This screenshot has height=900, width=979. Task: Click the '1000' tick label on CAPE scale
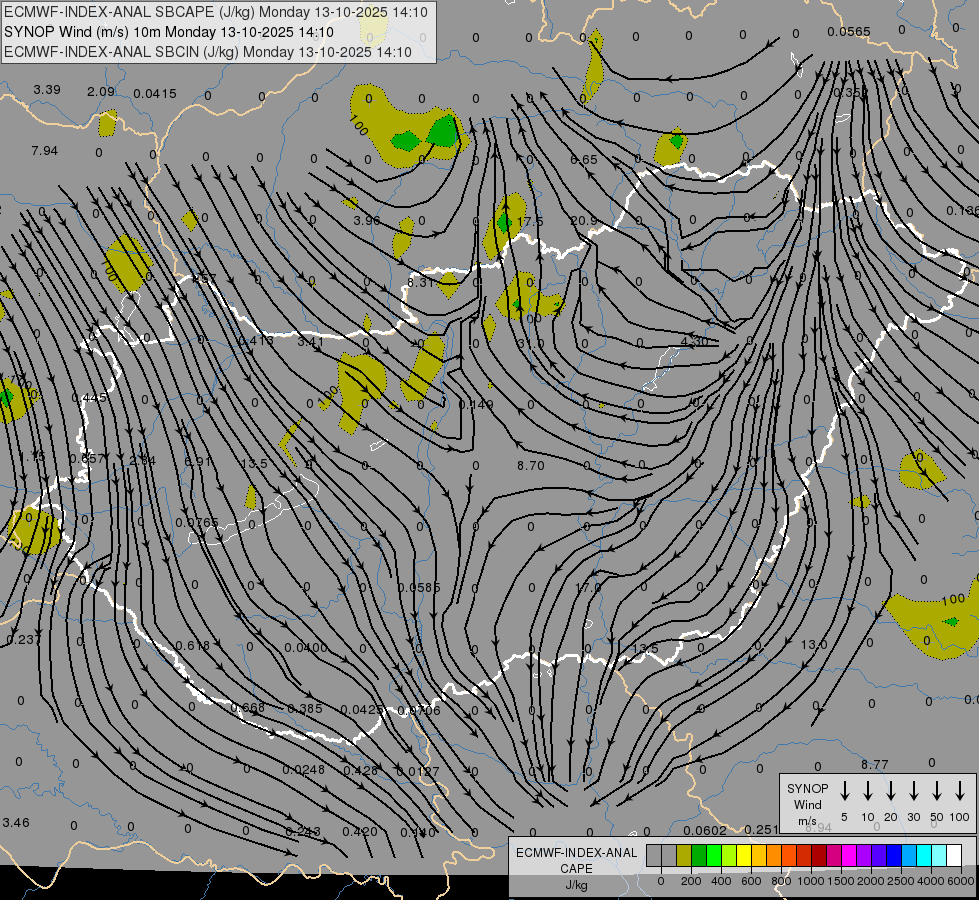[811, 881]
